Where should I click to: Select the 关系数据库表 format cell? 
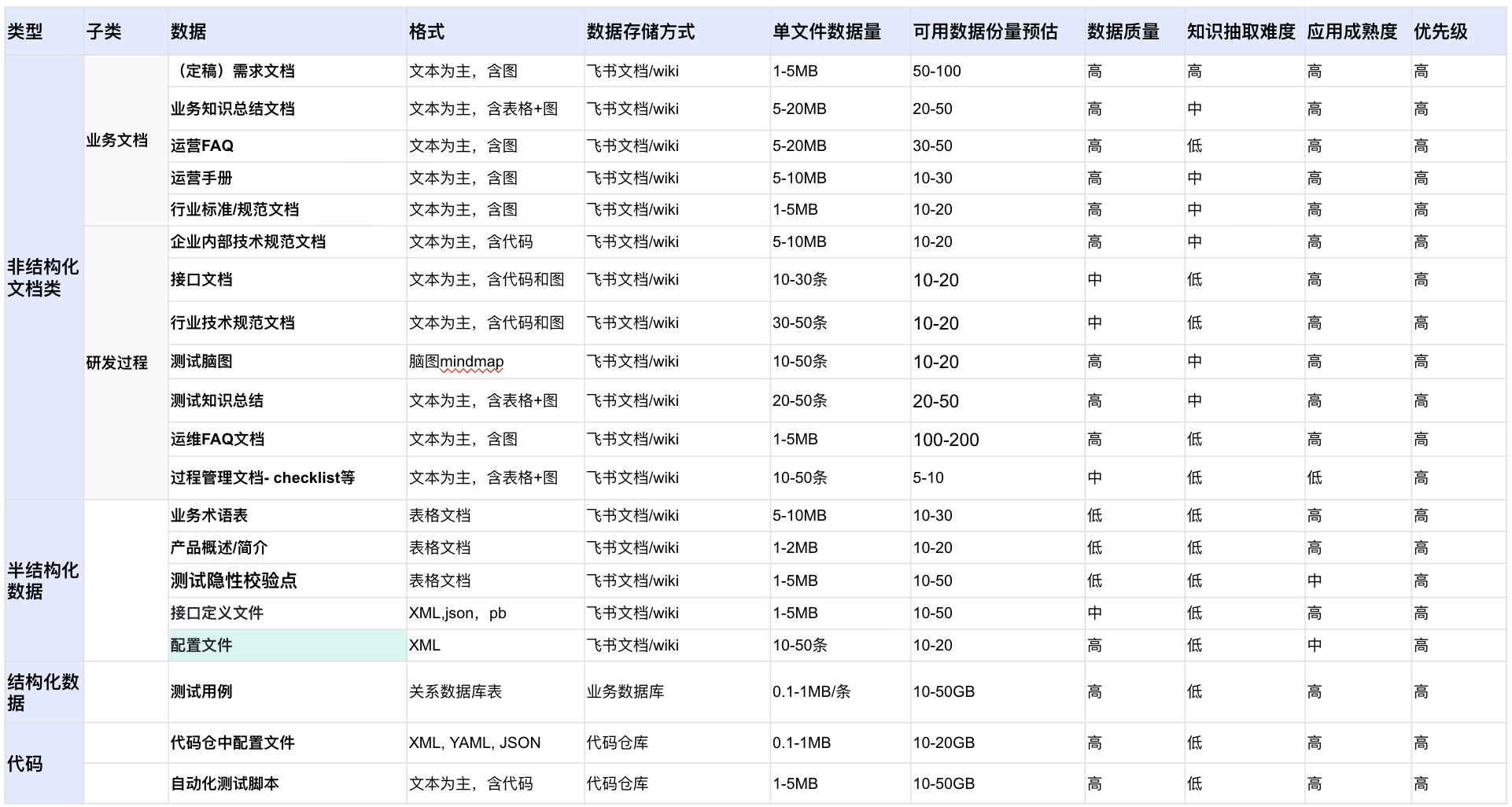[455, 692]
